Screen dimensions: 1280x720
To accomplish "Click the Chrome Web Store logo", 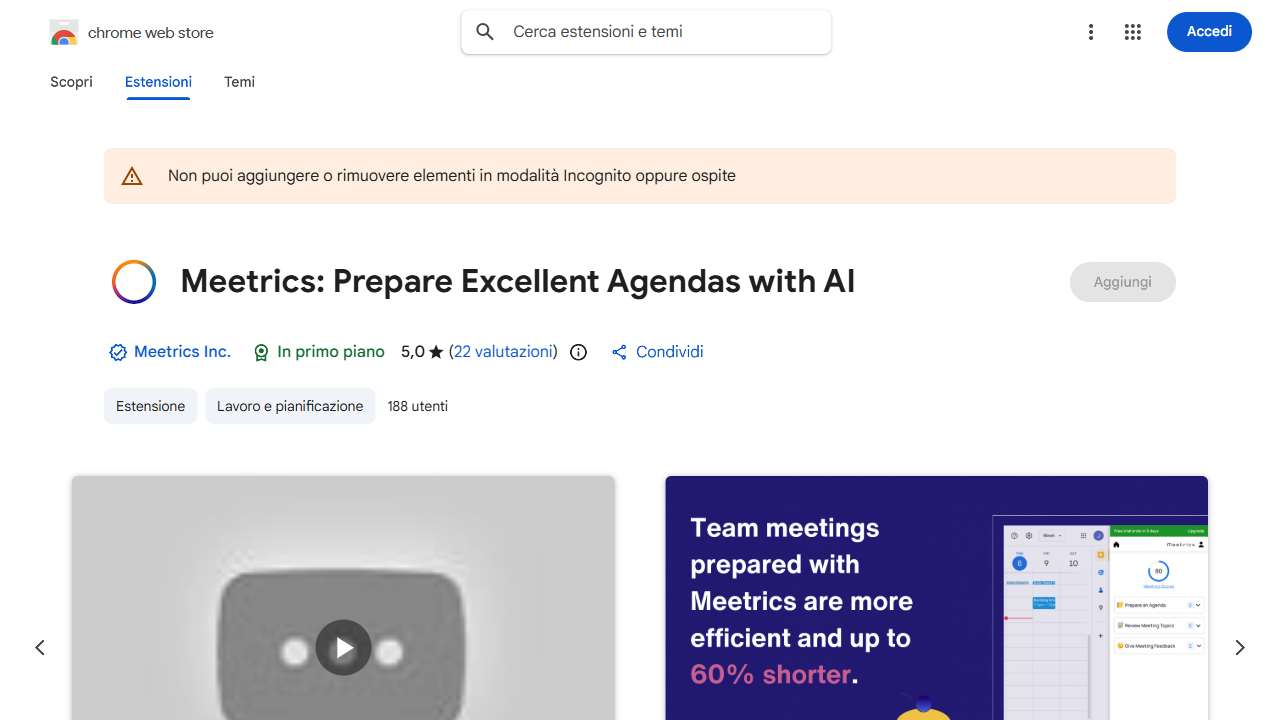I will pos(64,33).
